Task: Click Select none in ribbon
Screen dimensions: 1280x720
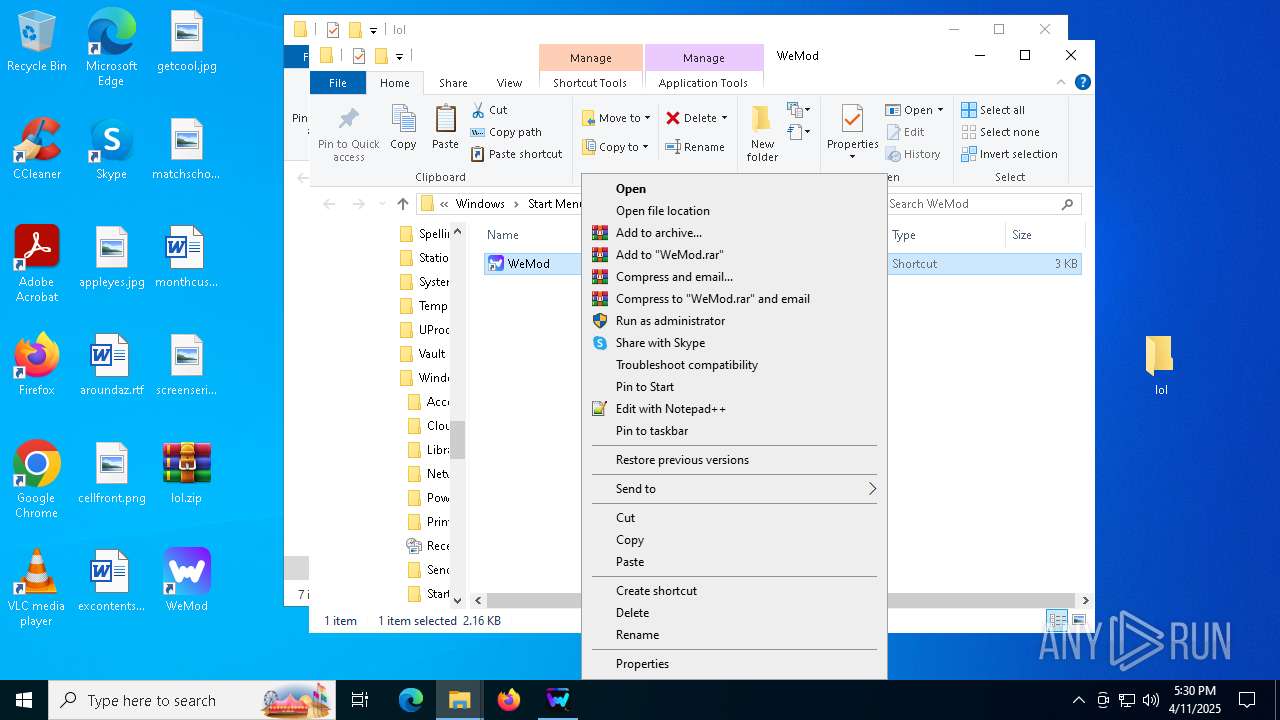Action: click(x=1000, y=132)
